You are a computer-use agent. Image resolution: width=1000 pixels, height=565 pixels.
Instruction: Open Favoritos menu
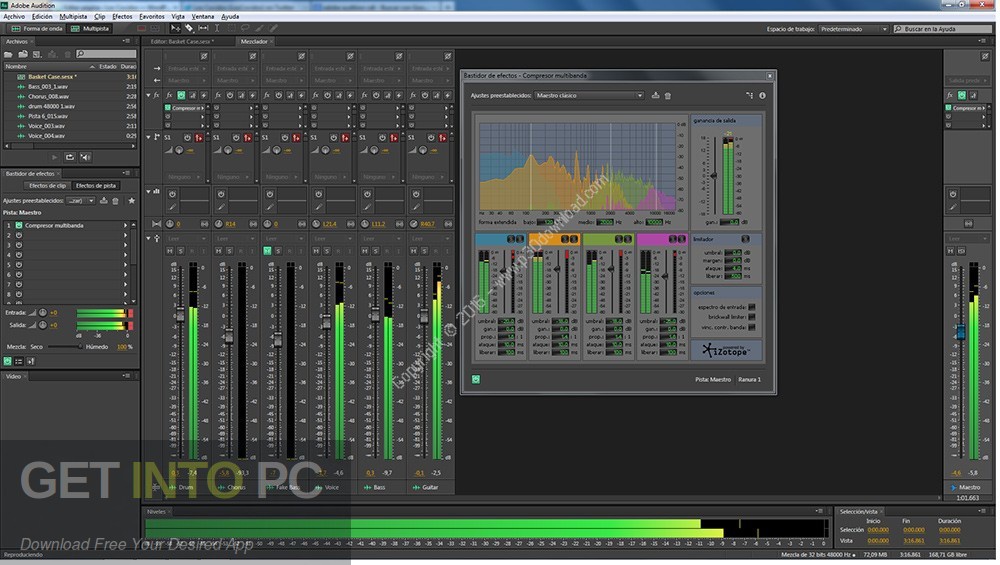[152, 17]
